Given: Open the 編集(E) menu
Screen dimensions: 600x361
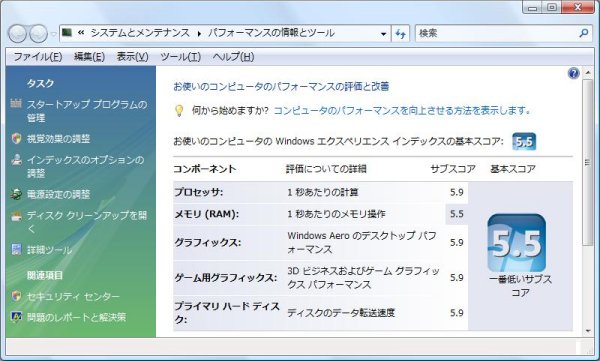Looking at the screenshot, I should [x=89, y=57].
